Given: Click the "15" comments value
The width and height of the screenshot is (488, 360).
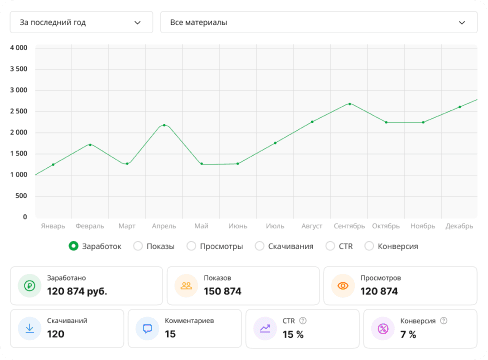Looking at the screenshot, I should [x=170, y=334].
